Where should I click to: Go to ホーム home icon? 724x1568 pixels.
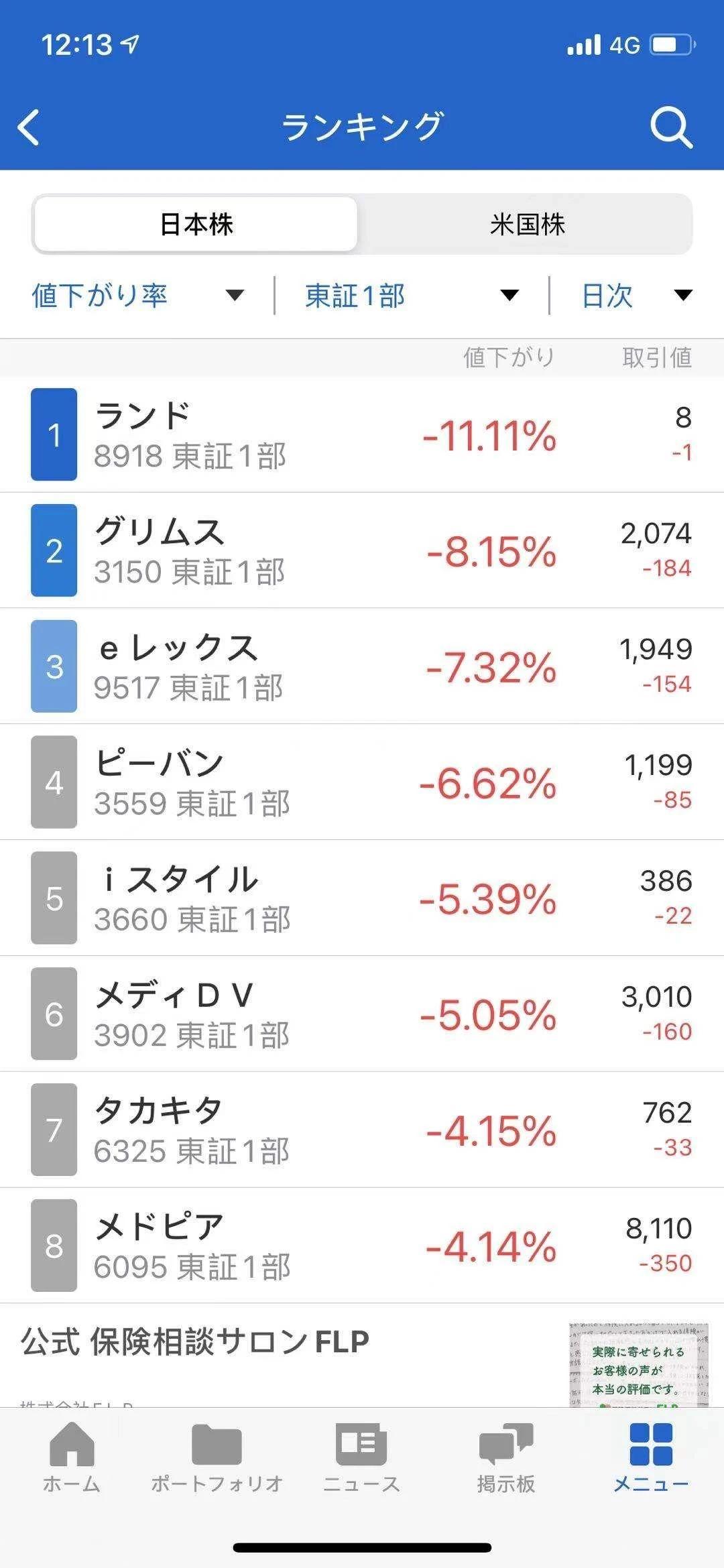click(x=72, y=1455)
